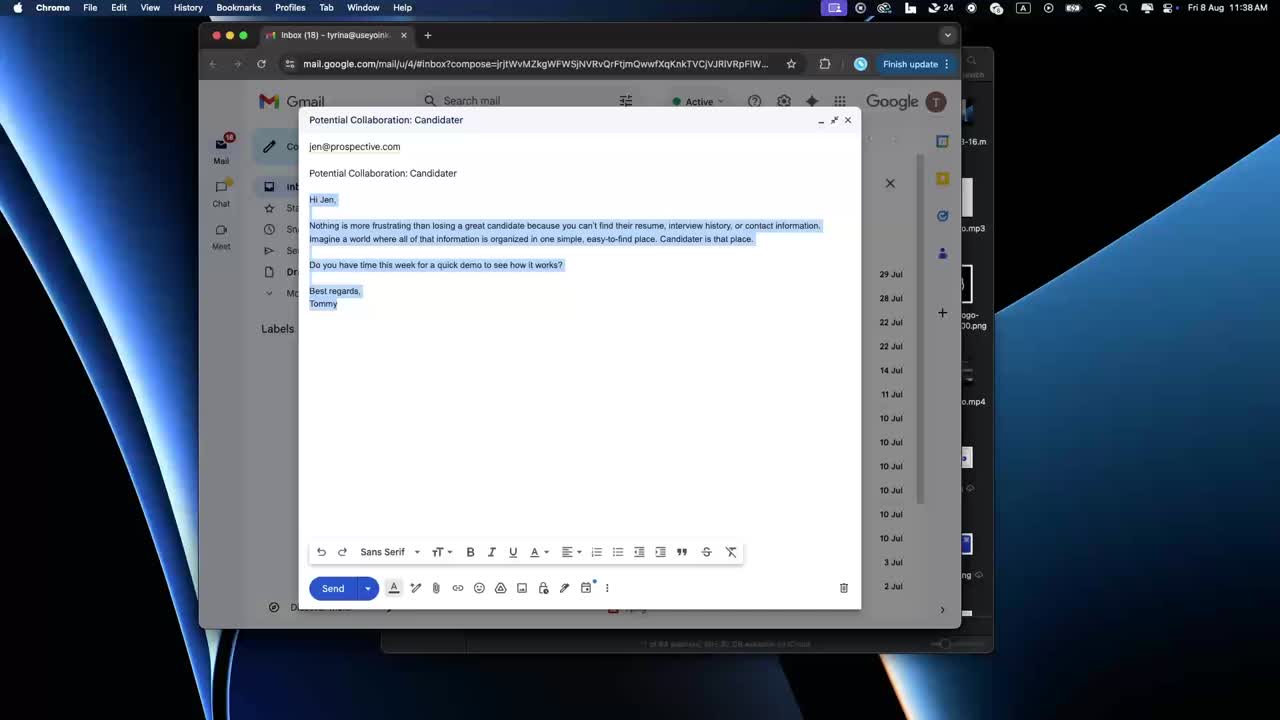This screenshot has width=1280, height=720.
Task: Insert a numbered list
Action: [597, 552]
